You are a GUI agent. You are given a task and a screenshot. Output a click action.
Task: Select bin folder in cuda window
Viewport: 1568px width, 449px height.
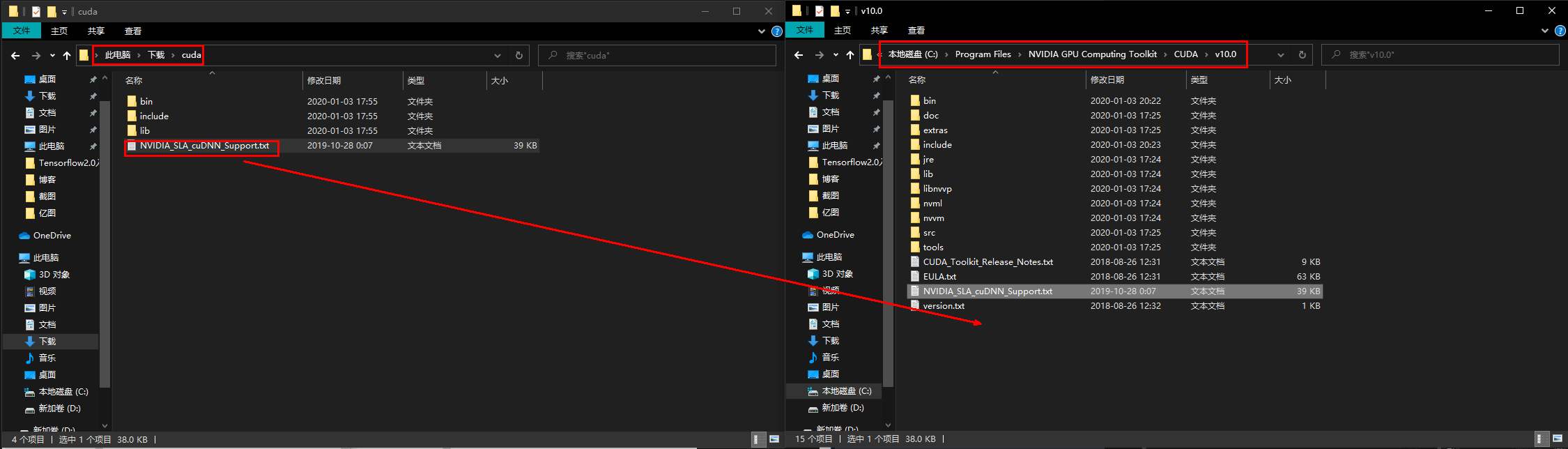(x=146, y=102)
